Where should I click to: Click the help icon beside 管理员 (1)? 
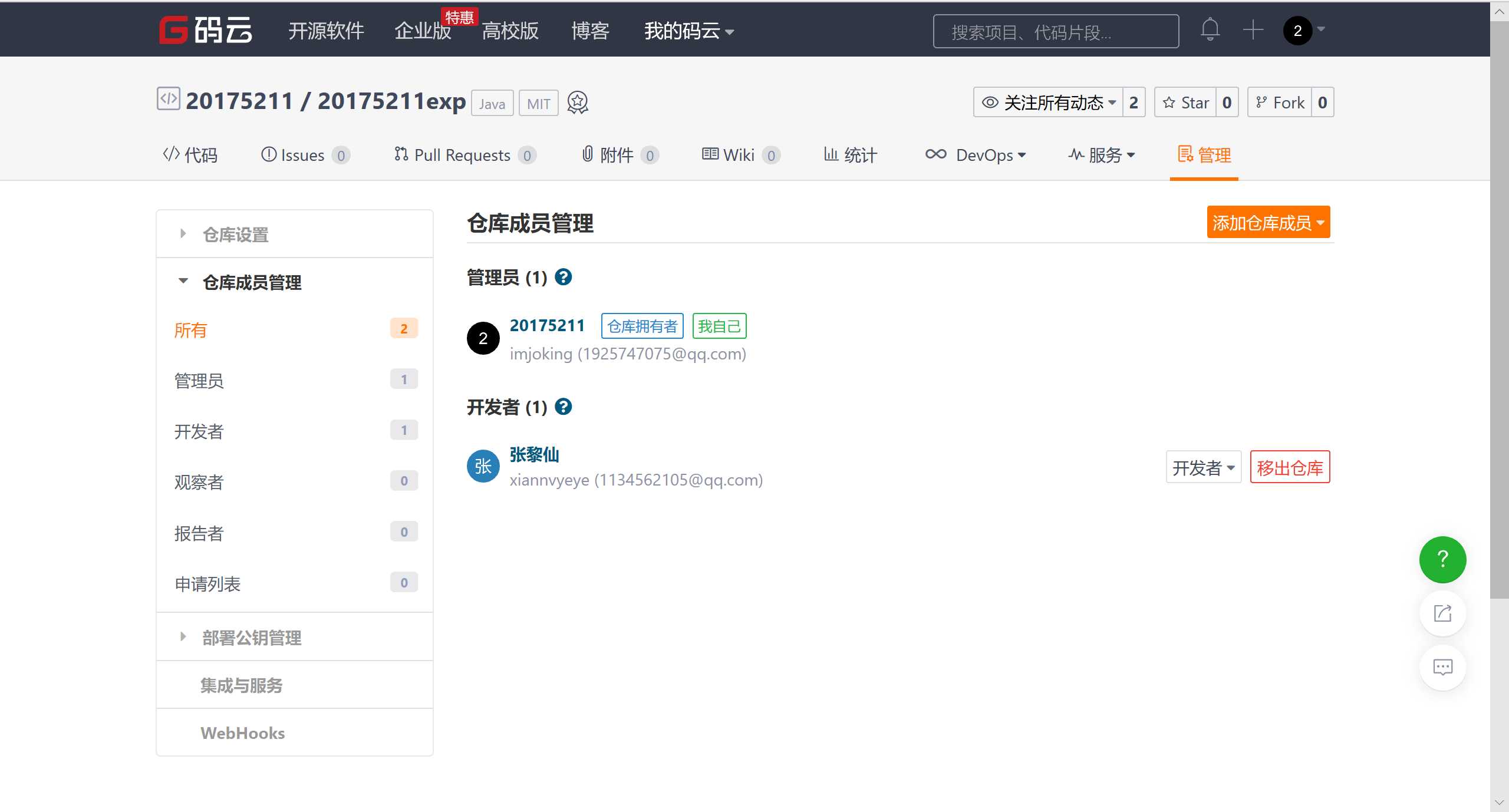point(564,277)
